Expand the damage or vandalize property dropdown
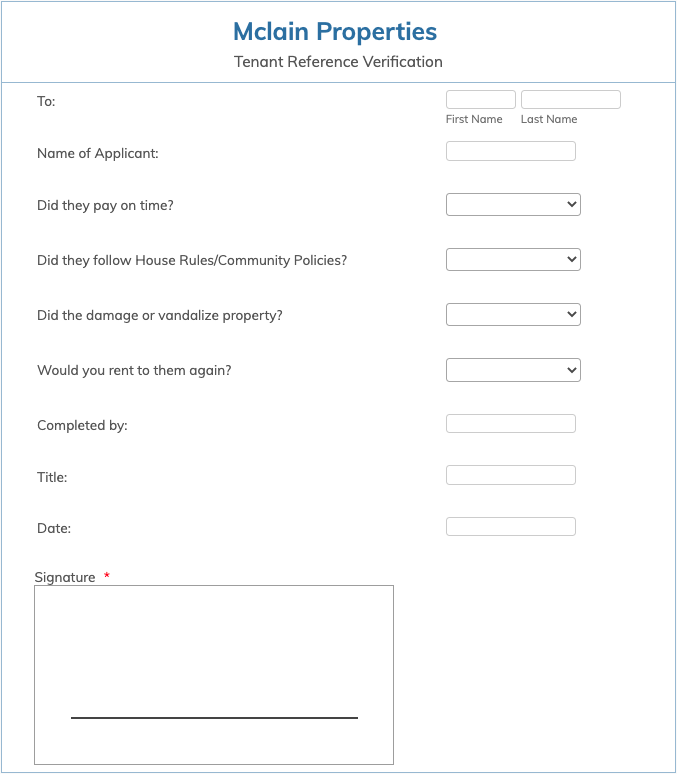The height and width of the screenshot is (774, 677). click(513, 314)
